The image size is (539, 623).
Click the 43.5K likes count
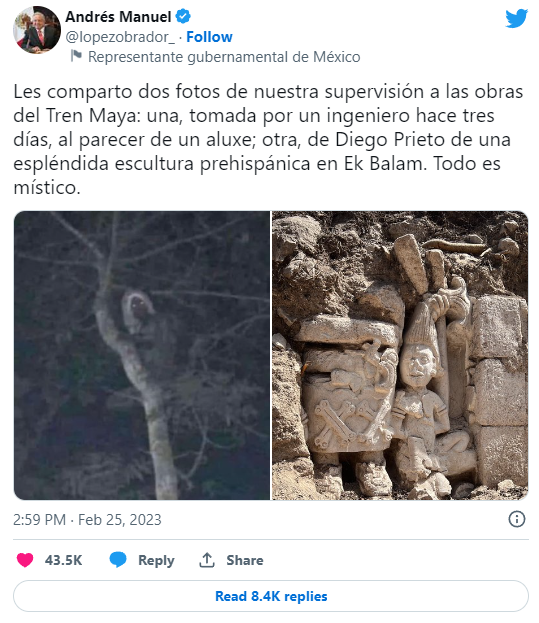tap(64, 560)
